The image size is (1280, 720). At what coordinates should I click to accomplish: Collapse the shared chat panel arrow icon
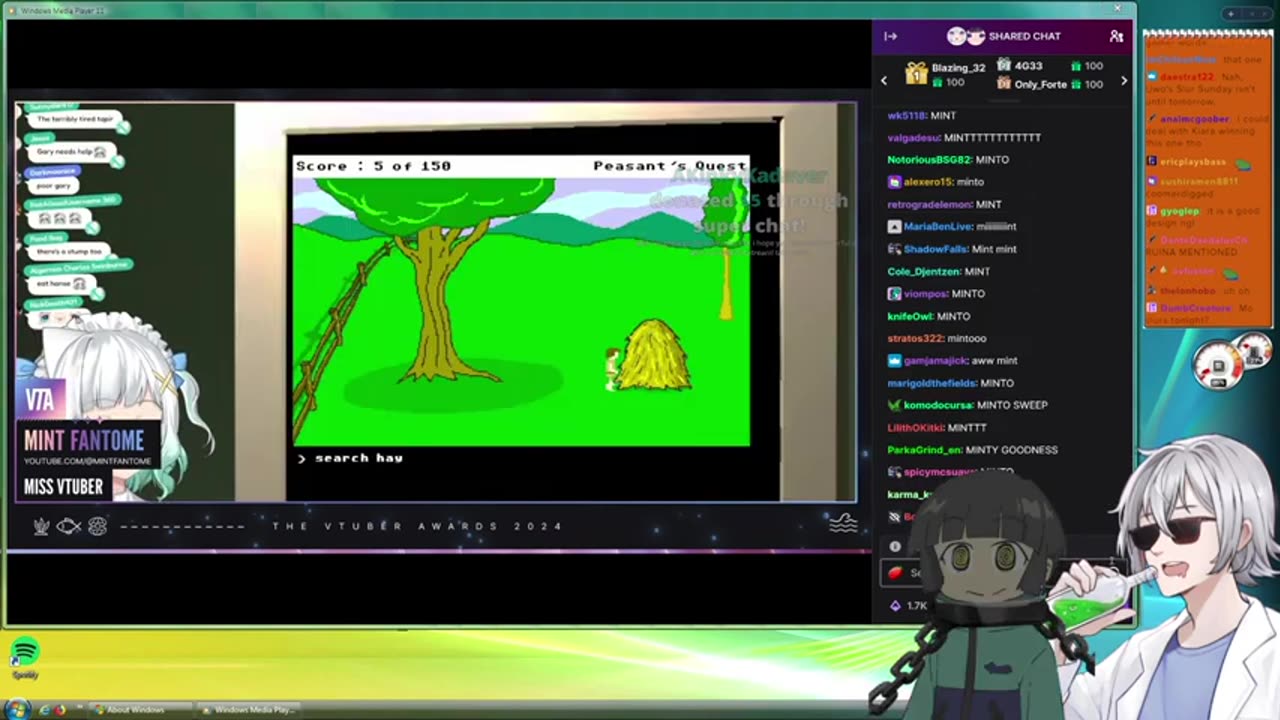click(x=890, y=36)
